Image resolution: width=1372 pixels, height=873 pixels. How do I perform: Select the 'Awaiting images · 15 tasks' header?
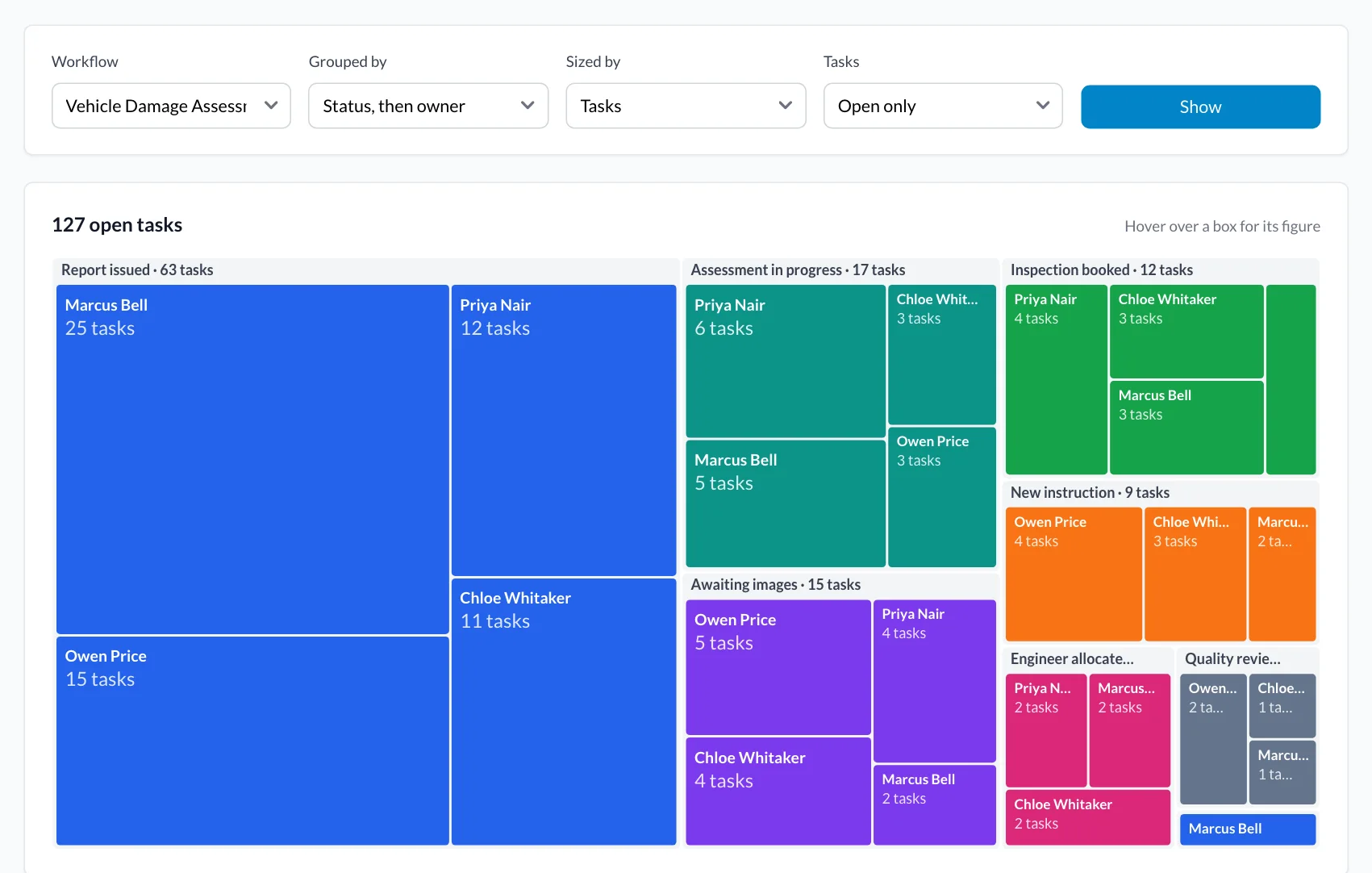(x=776, y=585)
